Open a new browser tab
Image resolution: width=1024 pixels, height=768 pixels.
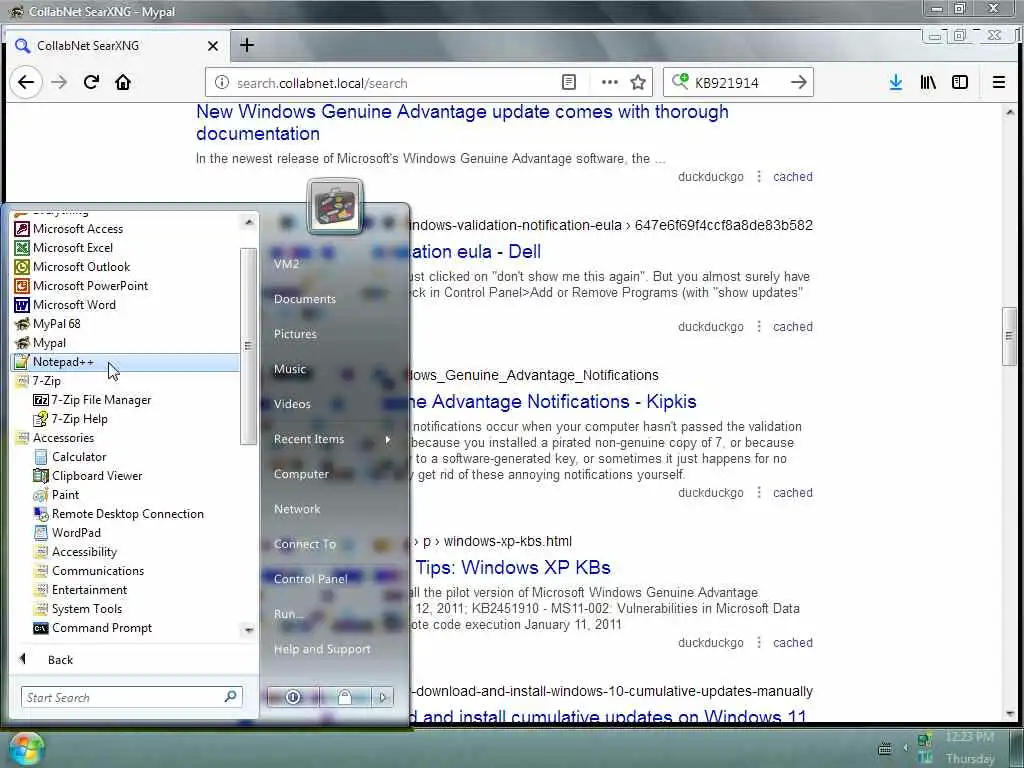(x=247, y=45)
